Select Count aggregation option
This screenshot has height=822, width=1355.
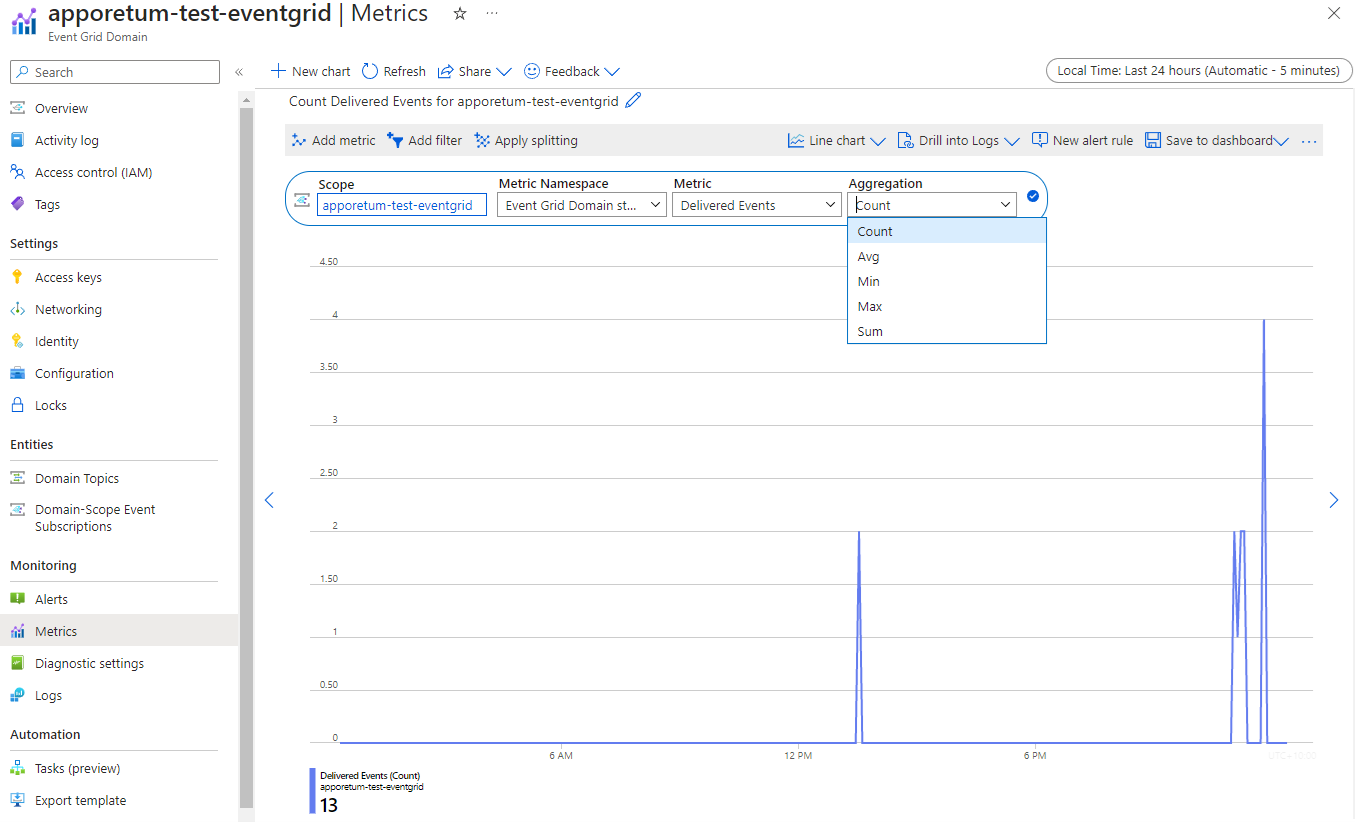pyautogui.click(x=946, y=231)
